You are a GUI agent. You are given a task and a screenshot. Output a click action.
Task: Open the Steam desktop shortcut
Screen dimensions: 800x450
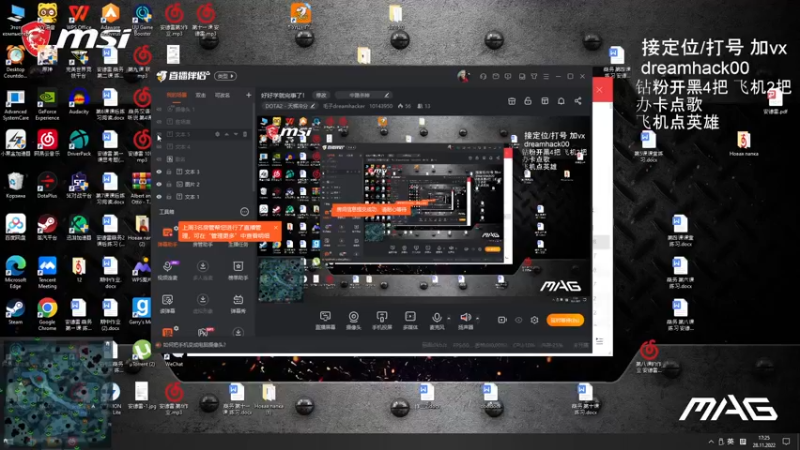(x=15, y=312)
